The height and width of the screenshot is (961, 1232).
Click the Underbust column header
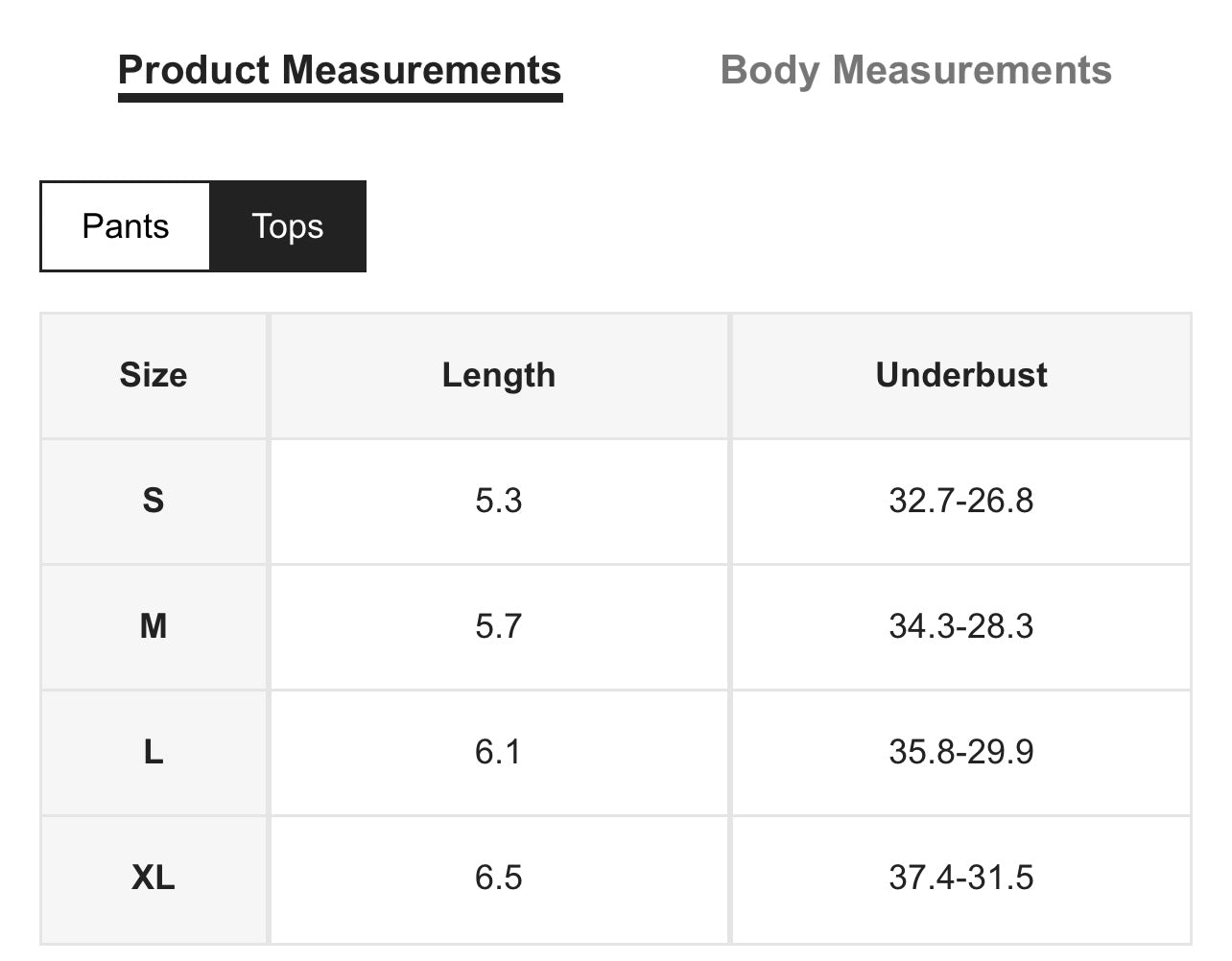point(960,375)
